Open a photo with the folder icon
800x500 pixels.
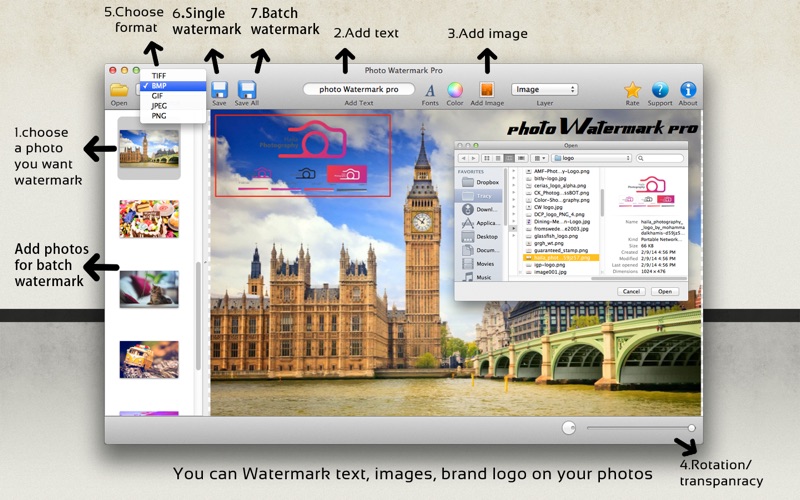(119, 90)
